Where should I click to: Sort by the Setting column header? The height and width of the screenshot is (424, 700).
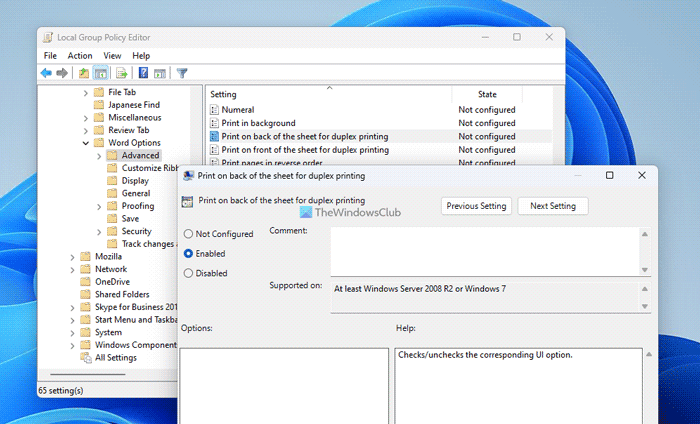pyautogui.click(x=329, y=94)
